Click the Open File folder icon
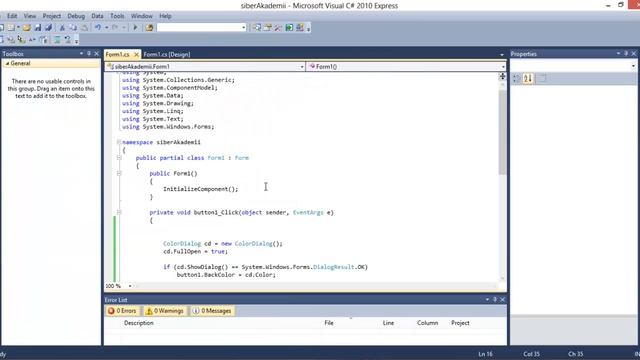The width and height of the screenshot is (640, 360). pos(27,28)
